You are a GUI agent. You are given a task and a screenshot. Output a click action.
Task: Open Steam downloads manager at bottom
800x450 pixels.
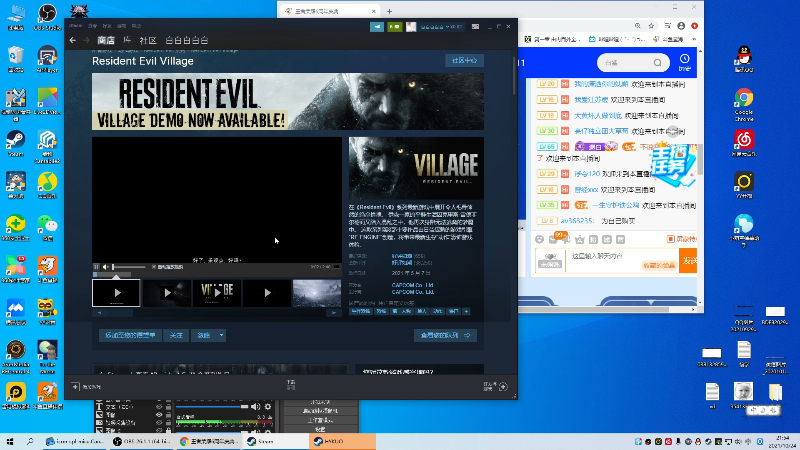[x=291, y=385]
